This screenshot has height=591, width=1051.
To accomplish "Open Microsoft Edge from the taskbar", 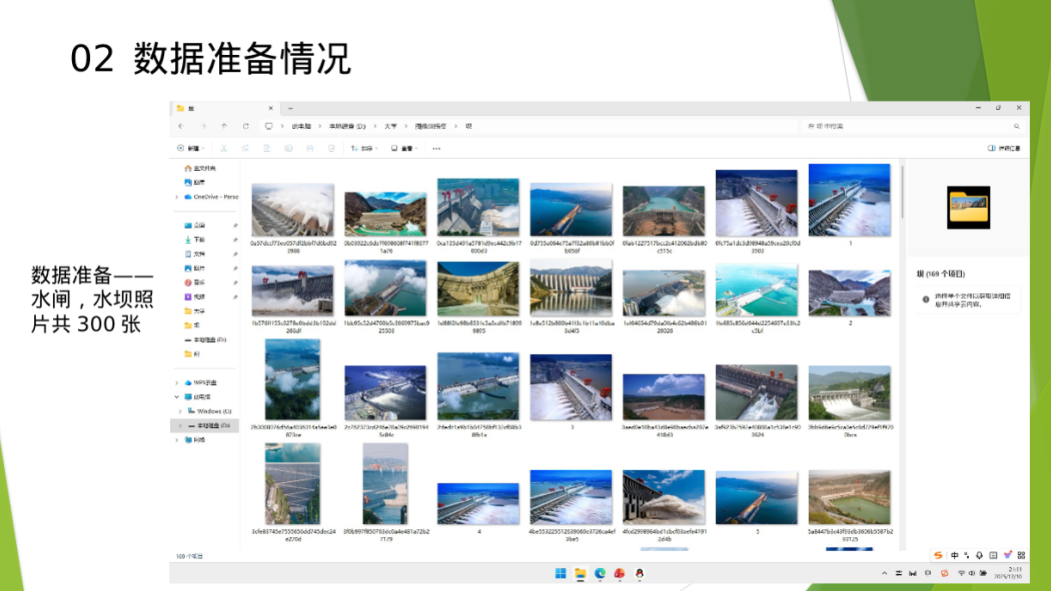I will (x=600, y=573).
